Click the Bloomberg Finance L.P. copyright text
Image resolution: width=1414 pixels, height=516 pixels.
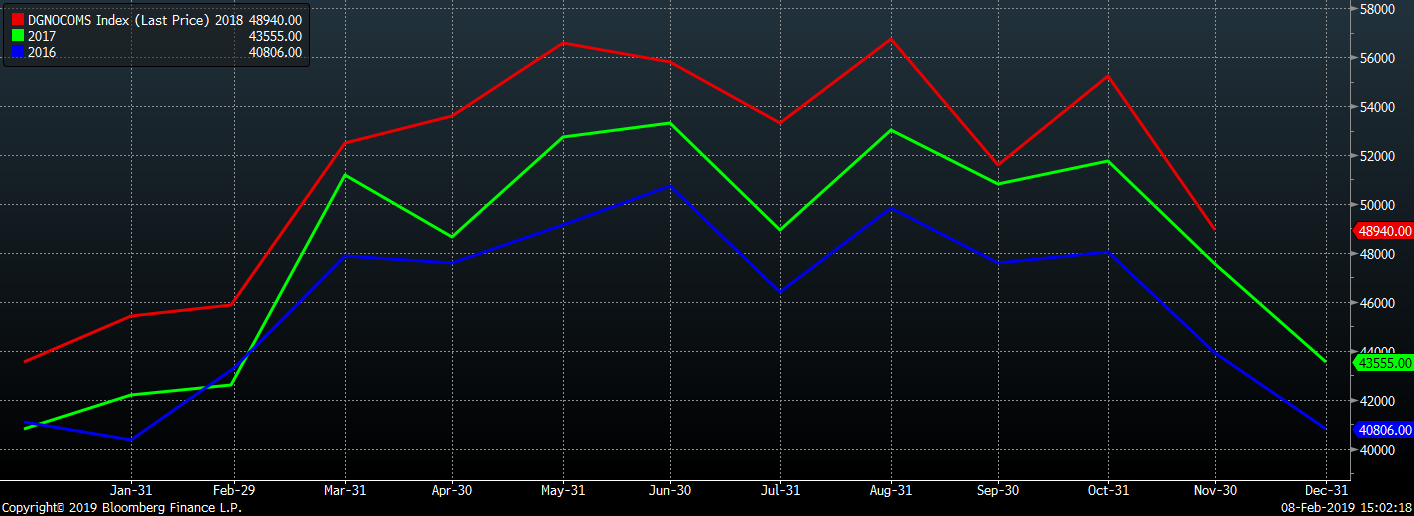tap(121, 508)
